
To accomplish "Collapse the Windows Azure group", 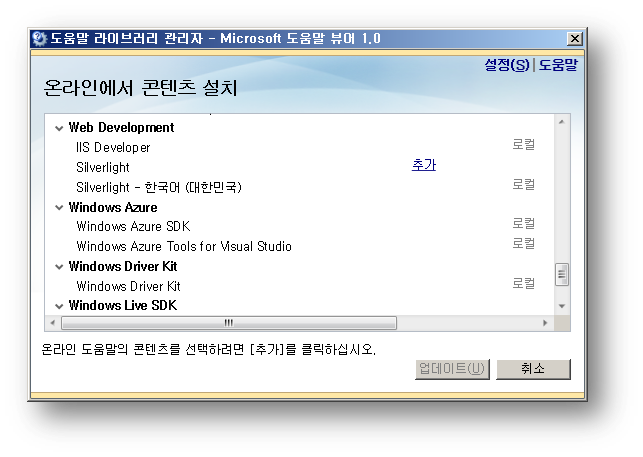I will 59,208.
